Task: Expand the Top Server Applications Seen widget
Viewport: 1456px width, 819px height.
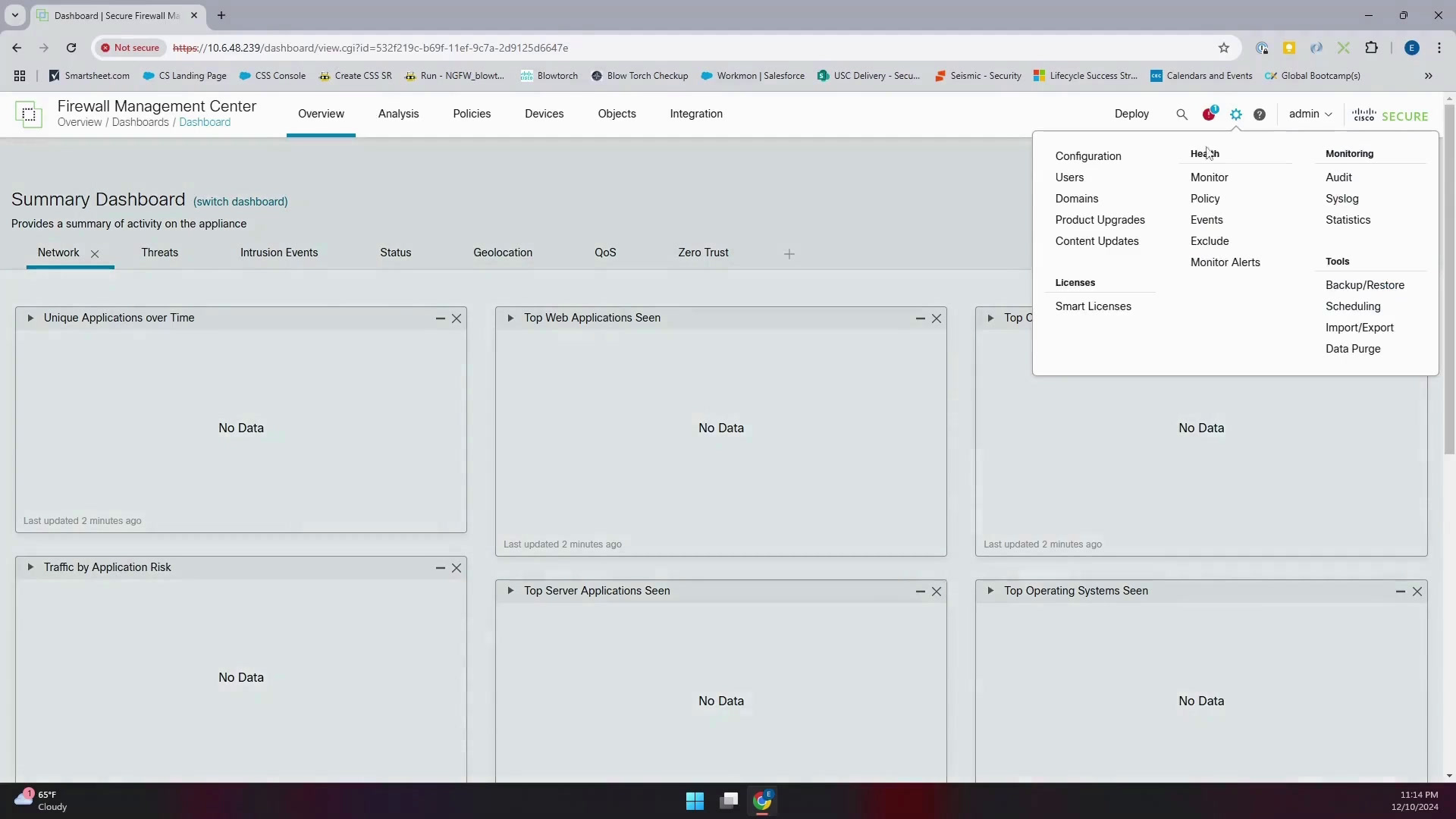Action: (510, 591)
